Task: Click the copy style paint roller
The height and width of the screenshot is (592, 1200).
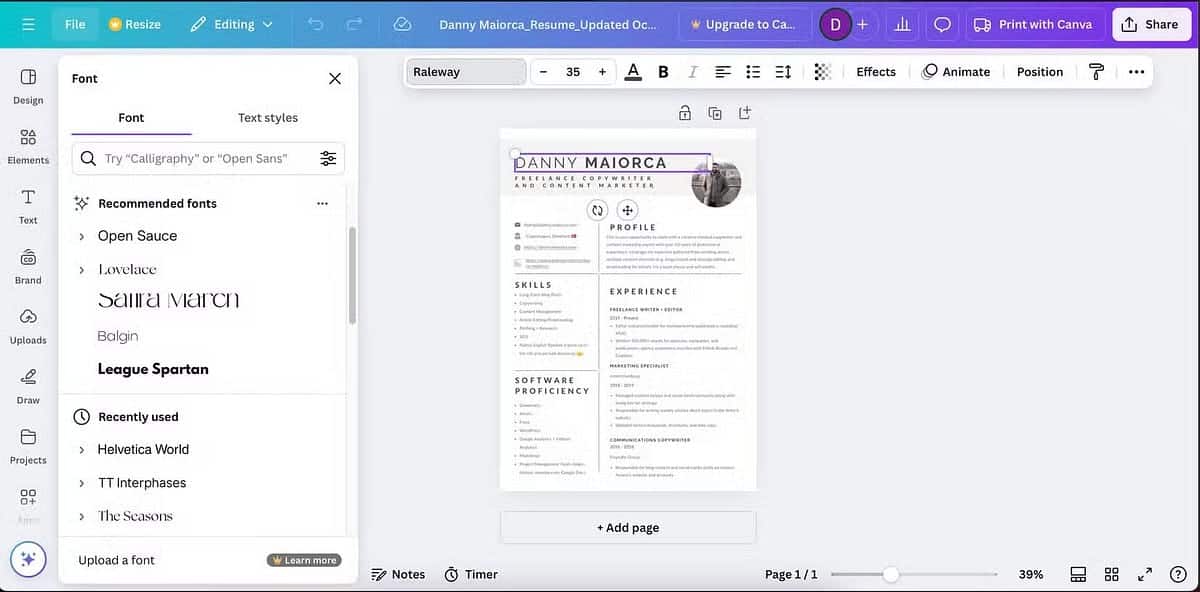Action: point(1096,72)
